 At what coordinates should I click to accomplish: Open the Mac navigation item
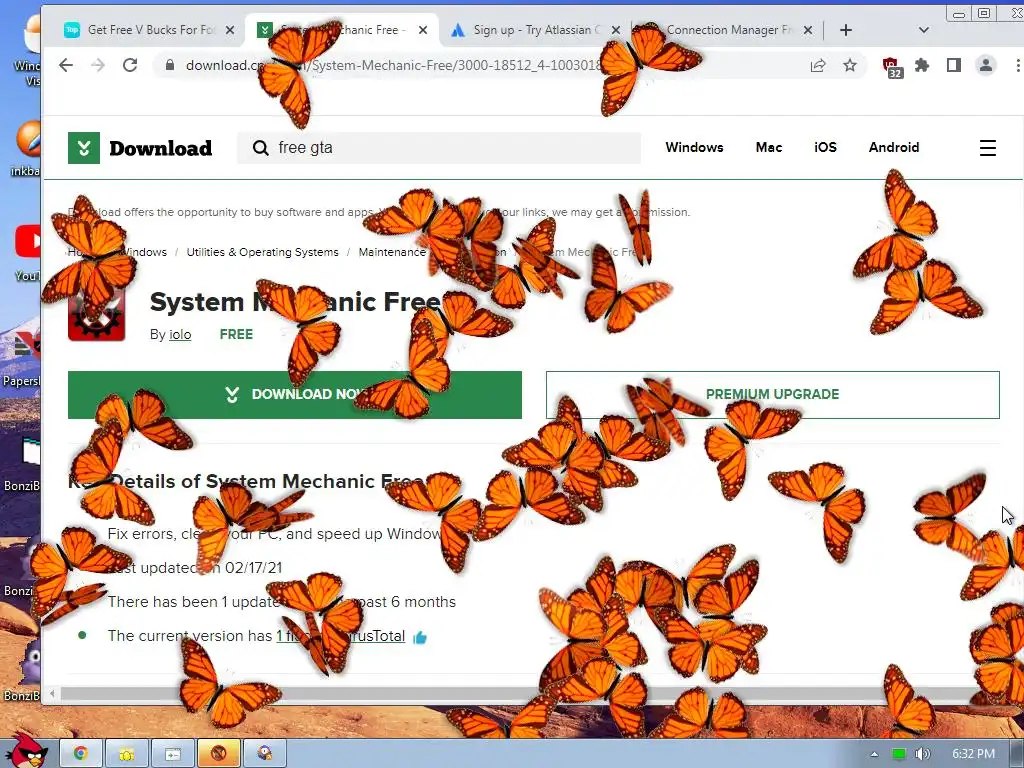pyautogui.click(x=769, y=148)
